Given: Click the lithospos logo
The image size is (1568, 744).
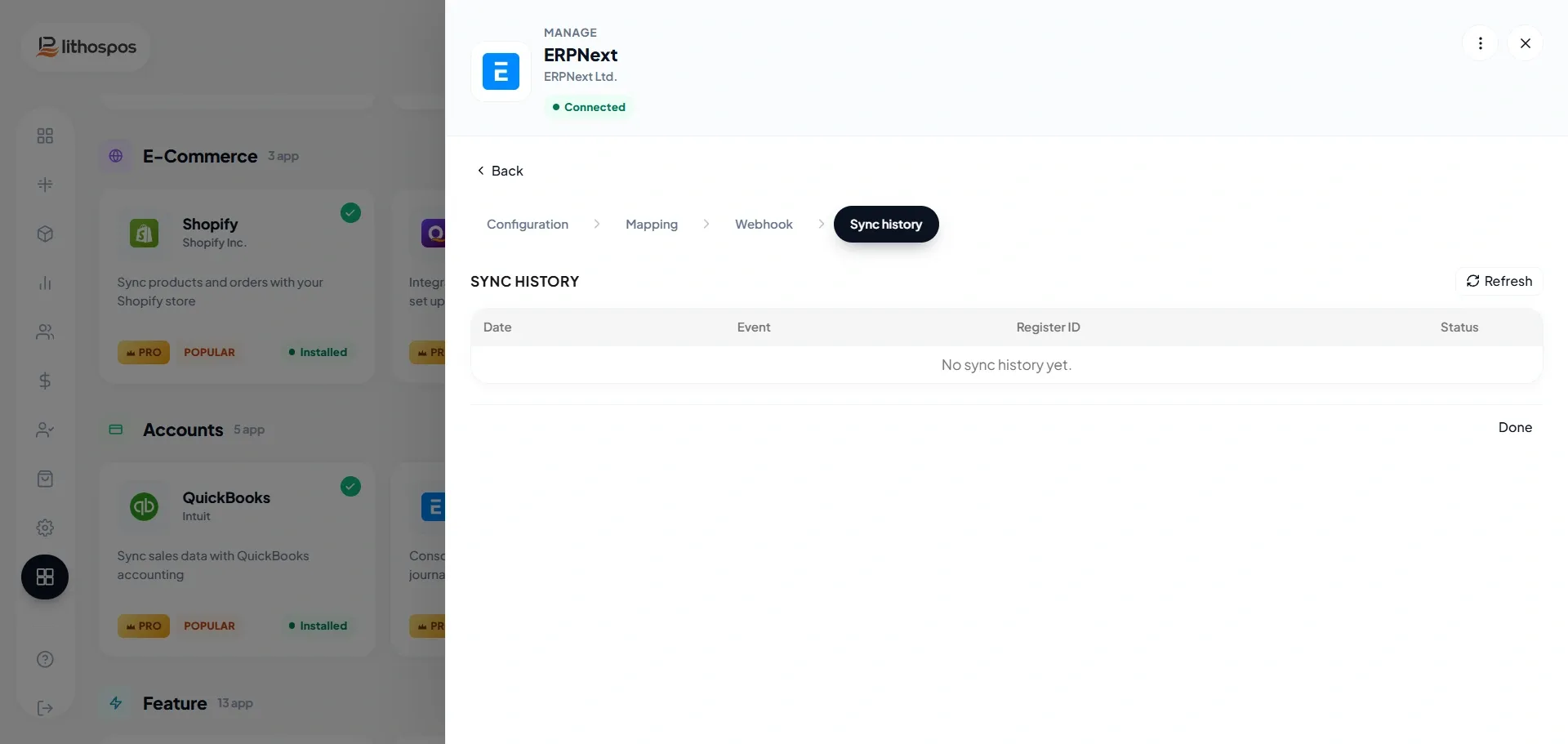Looking at the screenshot, I should pyautogui.click(x=86, y=47).
